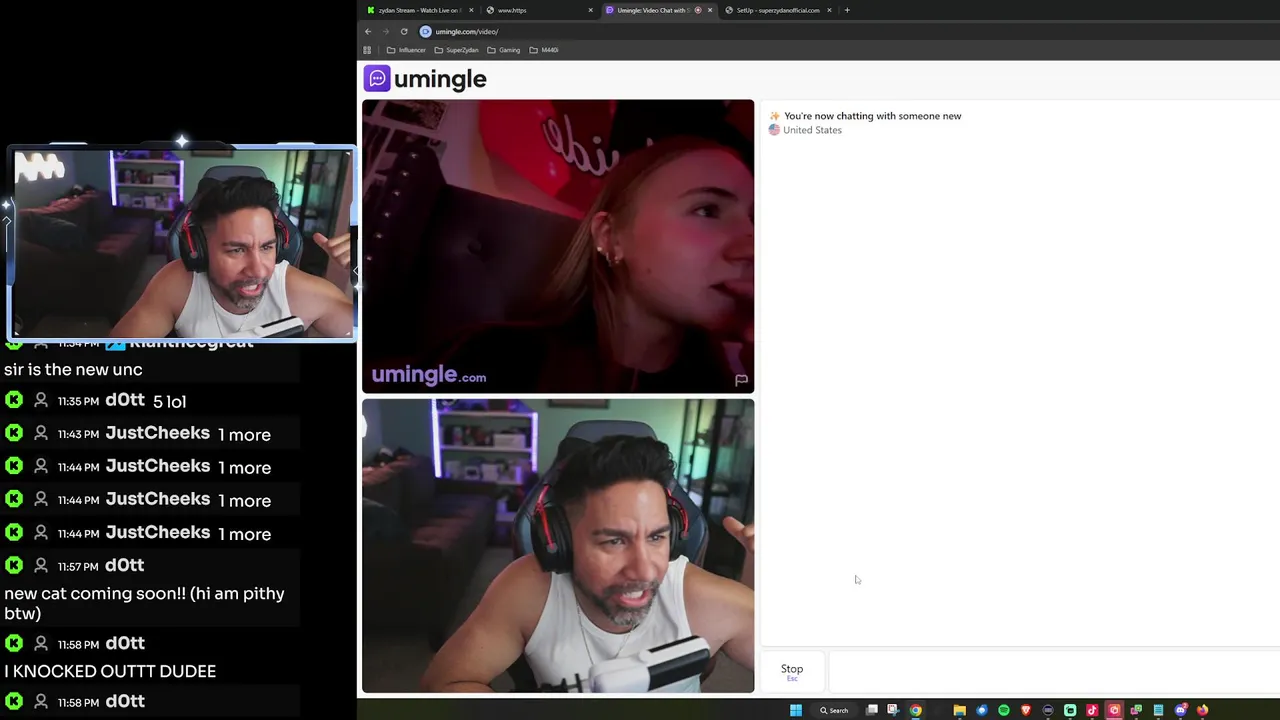Open the Notepad icon in the taskbar
The height and width of the screenshot is (720, 1280).
click(1158, 710)
